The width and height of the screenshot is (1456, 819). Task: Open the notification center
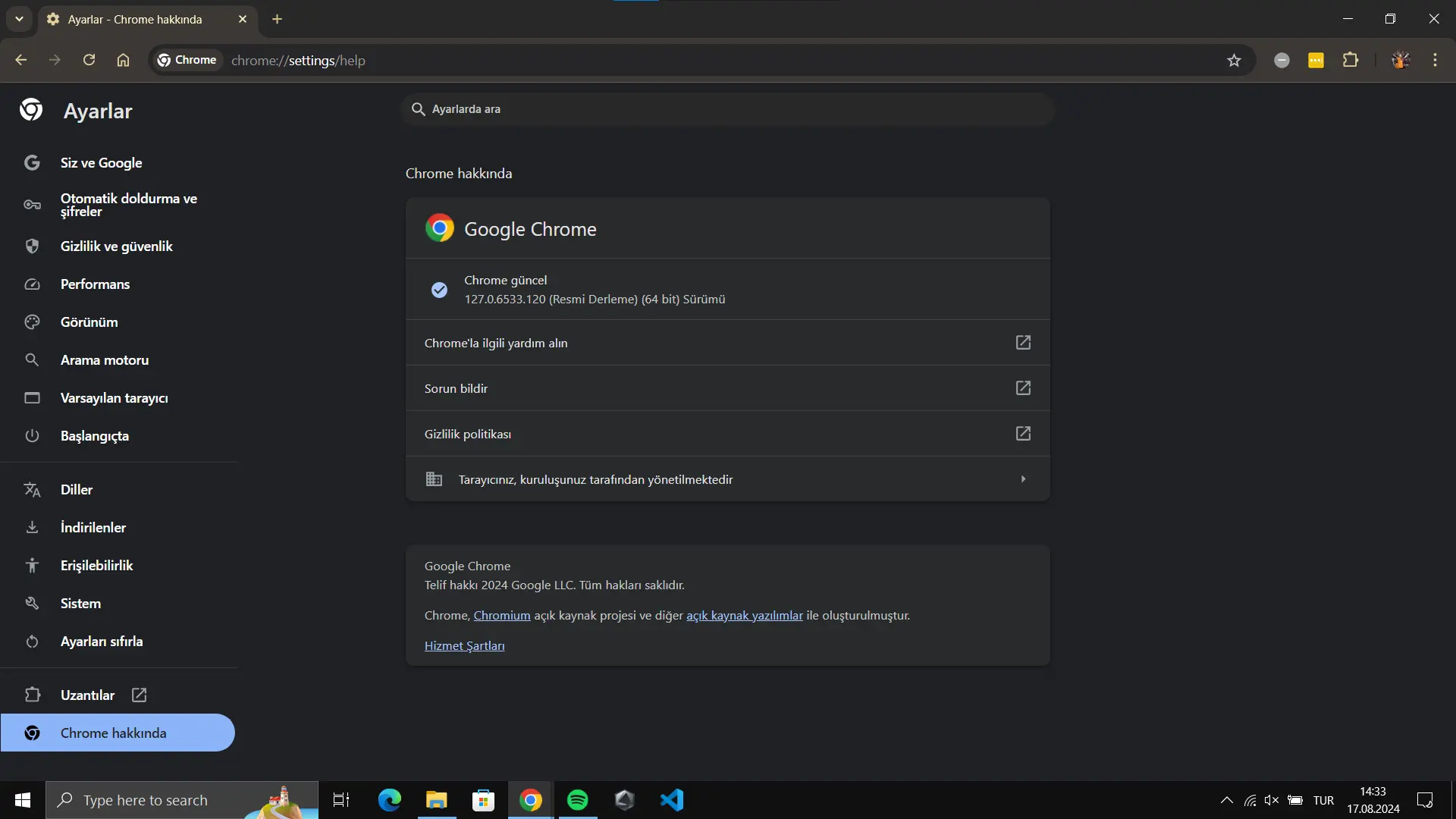(1425, 800)
